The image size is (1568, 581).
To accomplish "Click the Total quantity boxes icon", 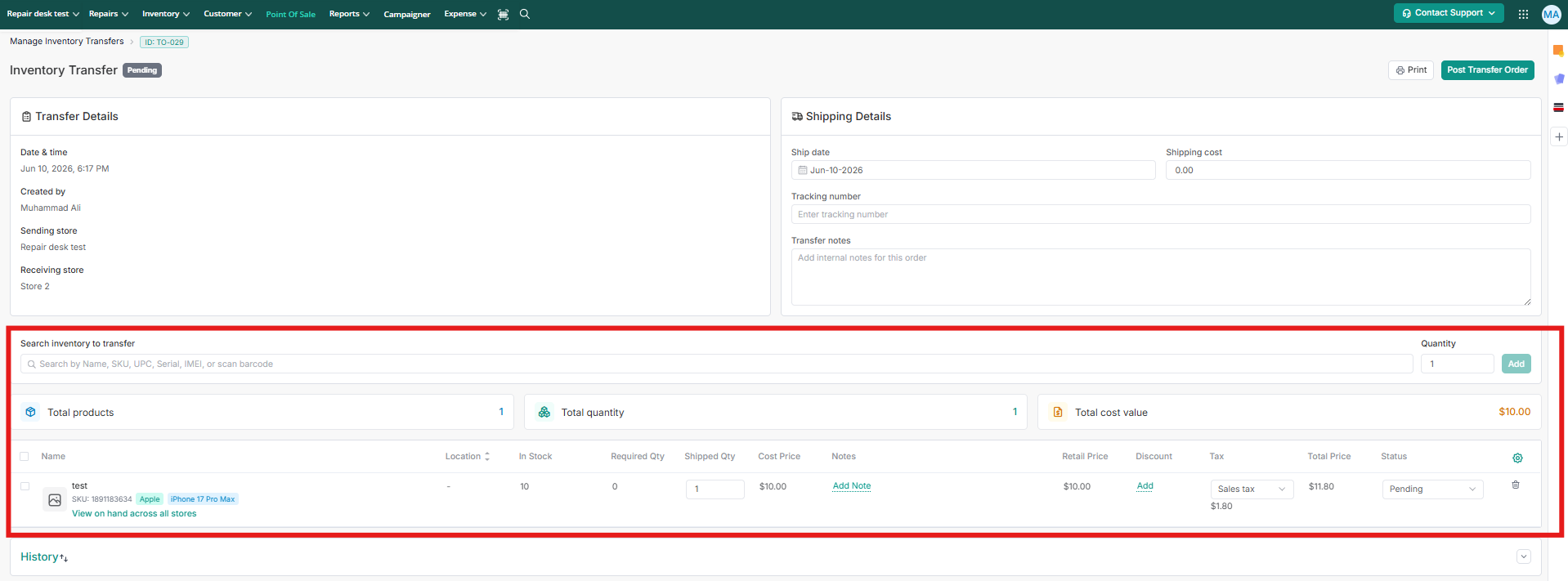I will (x=544, y=412).
